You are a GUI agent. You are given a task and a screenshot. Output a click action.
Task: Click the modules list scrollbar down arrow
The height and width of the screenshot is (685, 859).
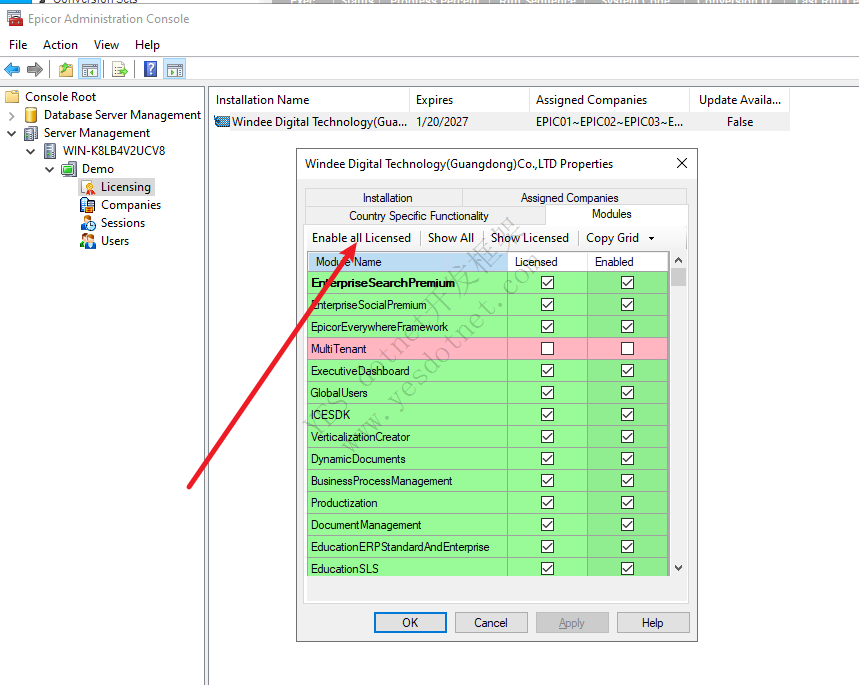point(678,567)
